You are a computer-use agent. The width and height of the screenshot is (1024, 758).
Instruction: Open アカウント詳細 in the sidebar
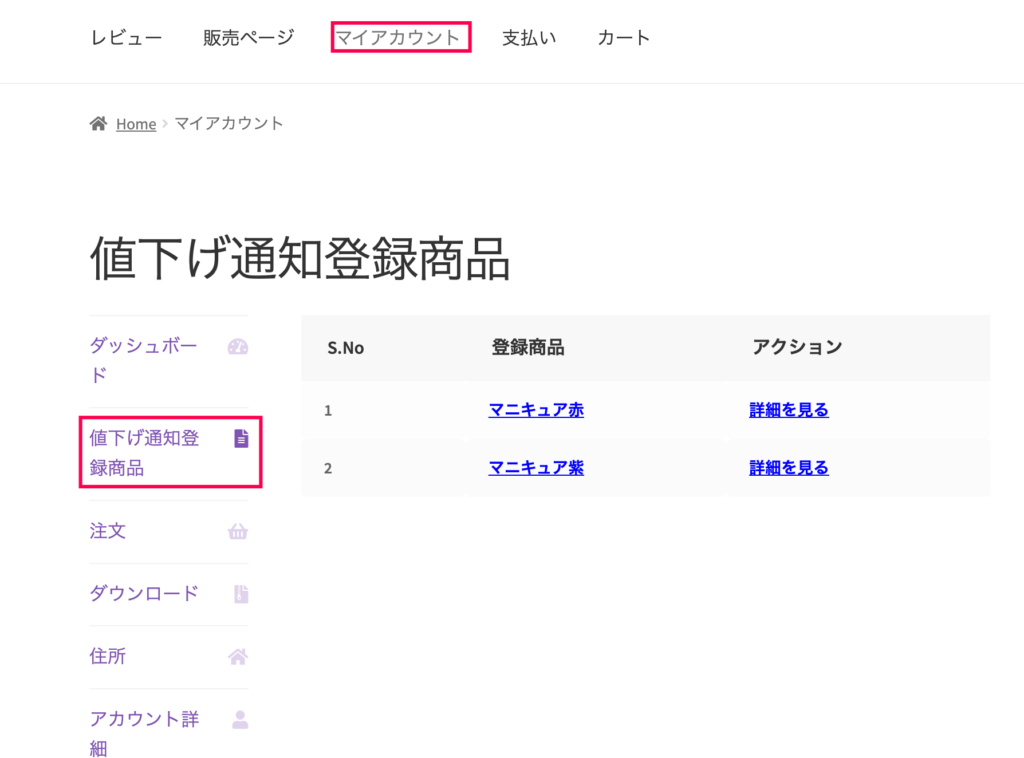pos(144,733)
